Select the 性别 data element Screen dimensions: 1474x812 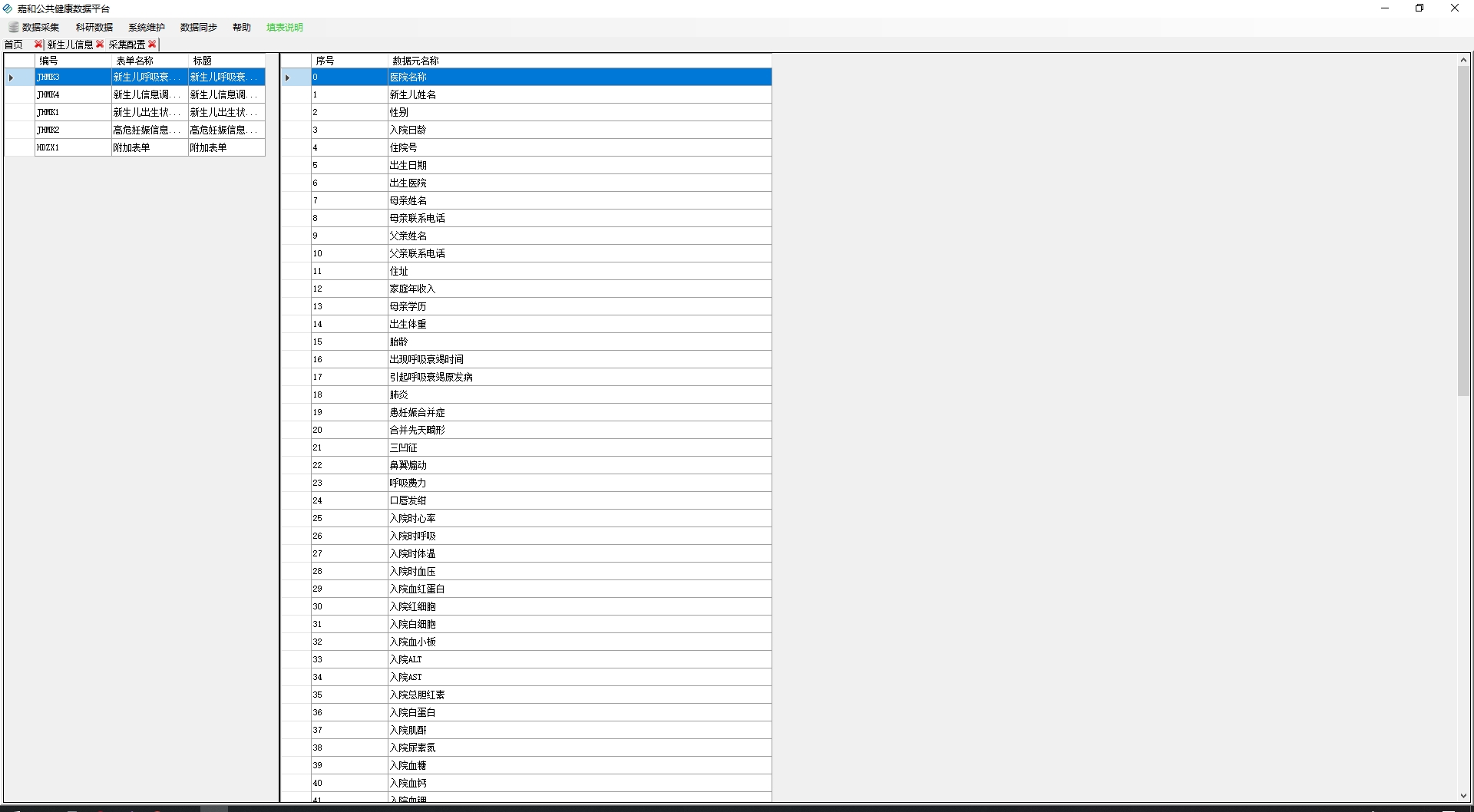580,112
